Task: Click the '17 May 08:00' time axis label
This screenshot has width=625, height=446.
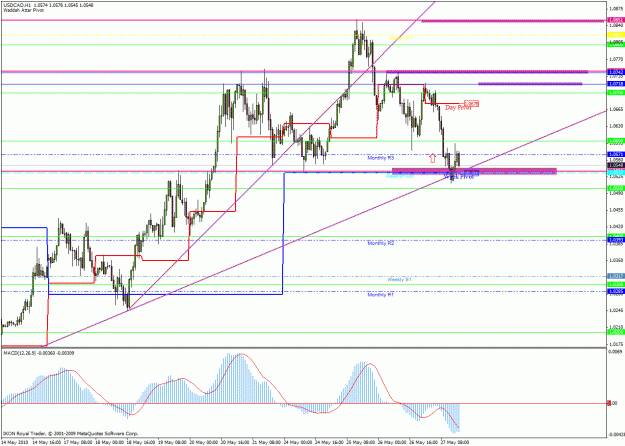Action: tap(78, 442)
